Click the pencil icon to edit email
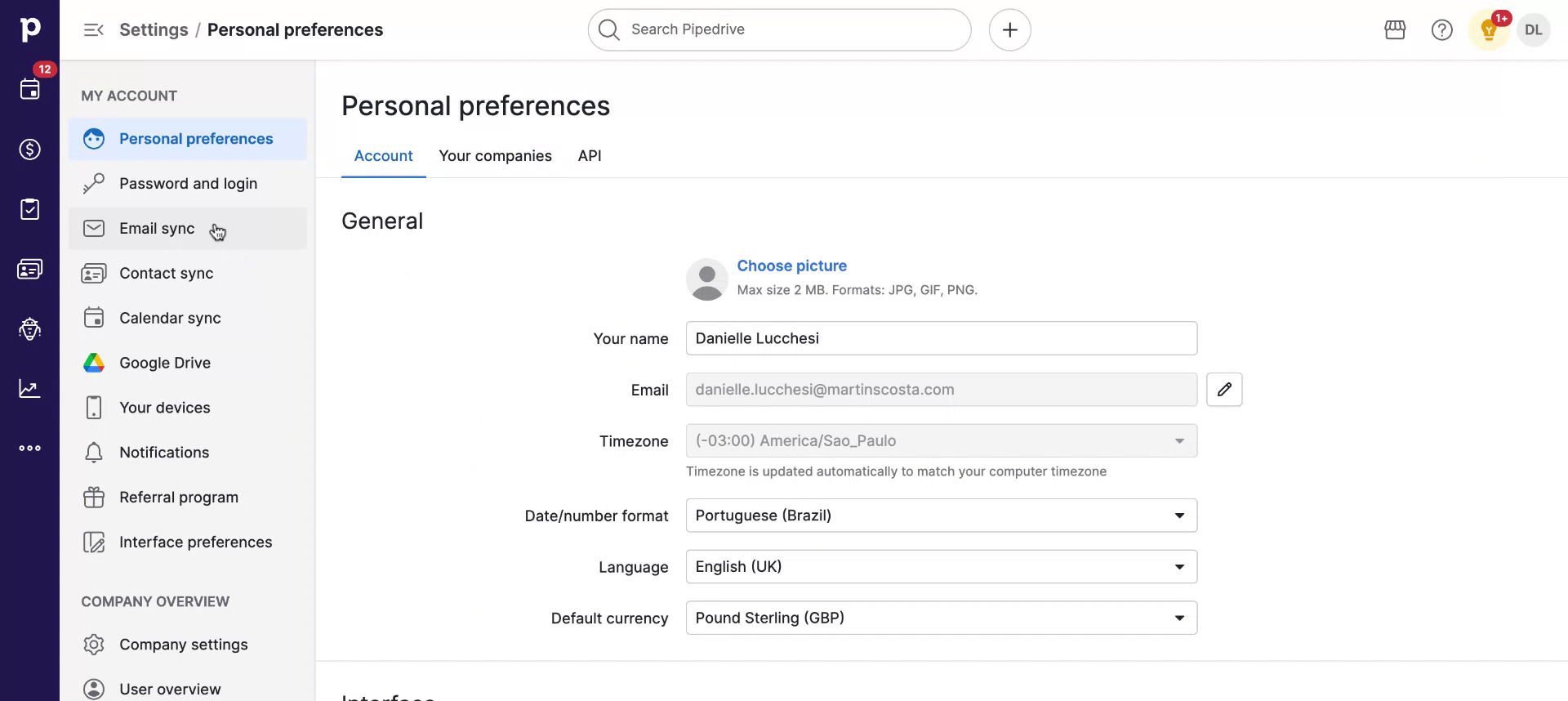This screenshot has height=701, width=1568. click(1224, 390)
